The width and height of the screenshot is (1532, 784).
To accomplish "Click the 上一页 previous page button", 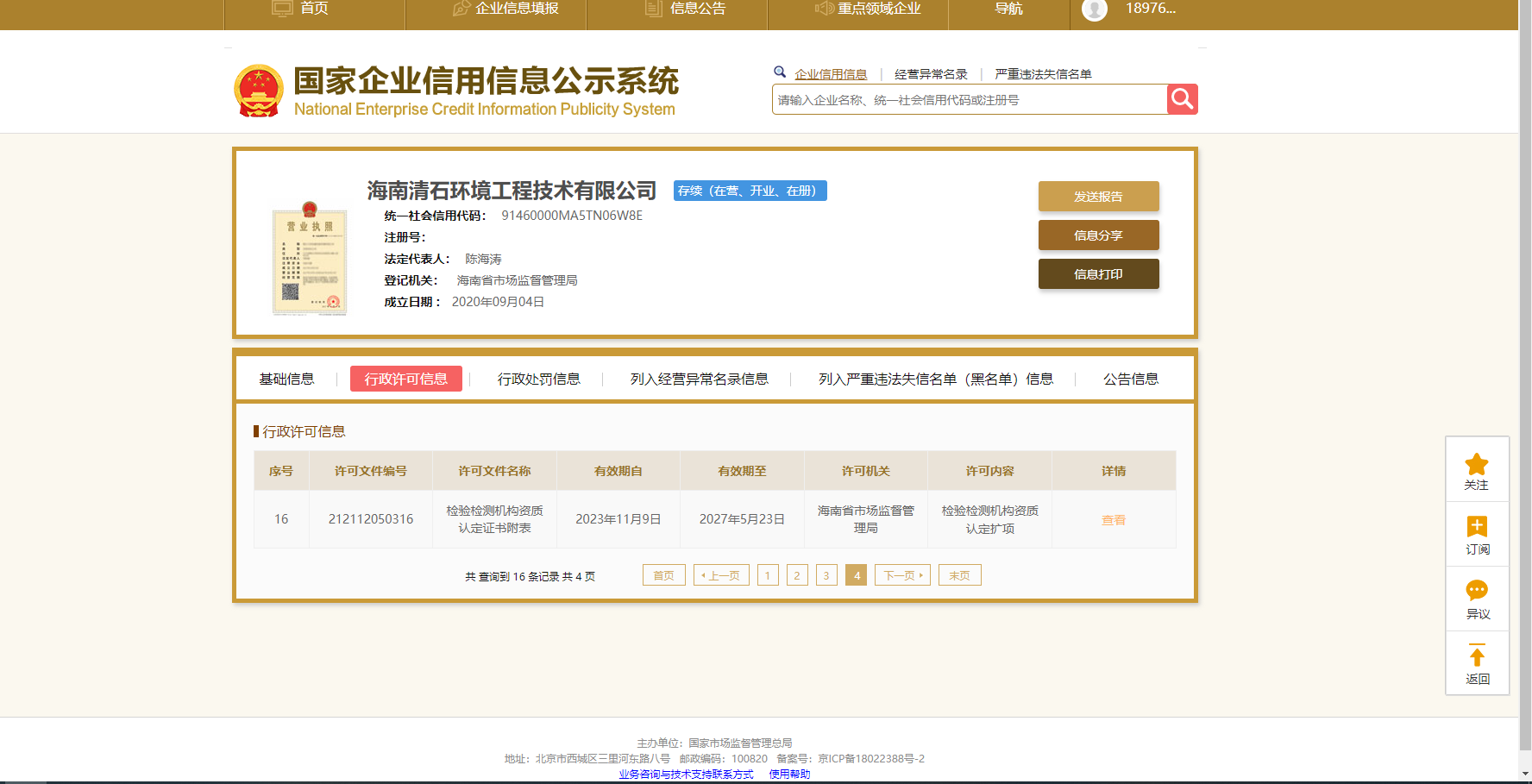I will 720,575.
